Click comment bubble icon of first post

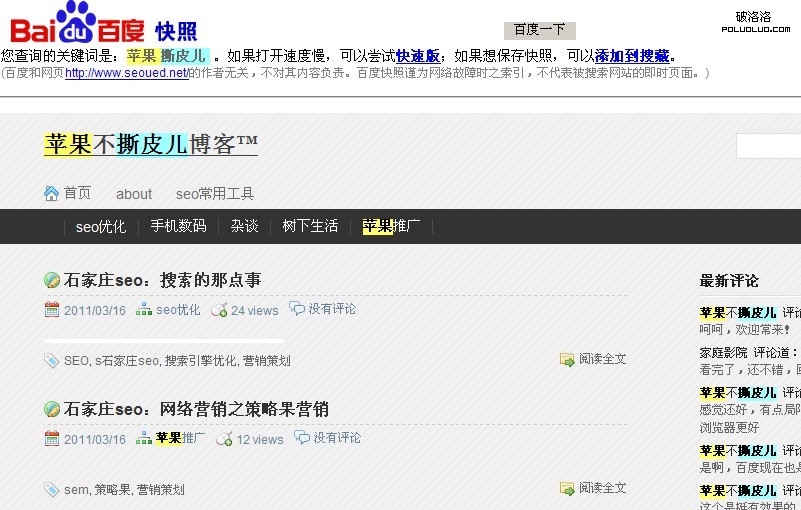297,308
